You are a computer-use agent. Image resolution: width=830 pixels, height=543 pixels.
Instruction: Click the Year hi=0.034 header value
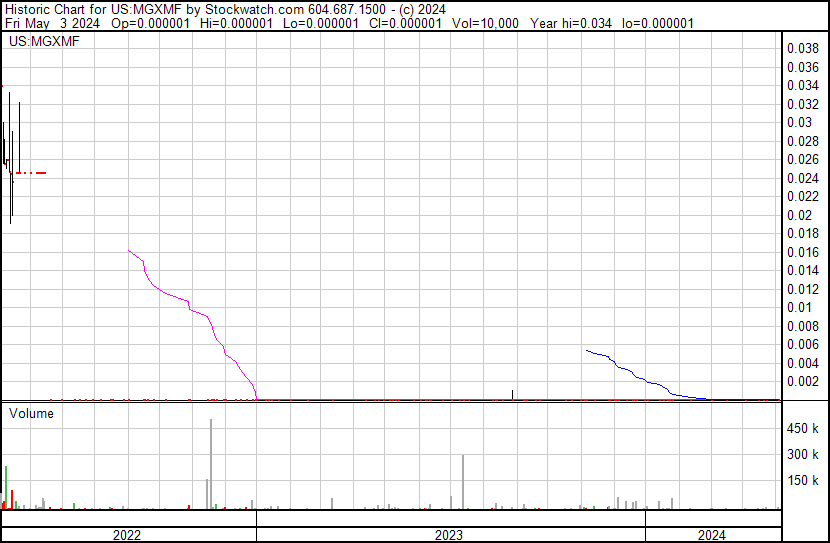click(x=571, y=23)
